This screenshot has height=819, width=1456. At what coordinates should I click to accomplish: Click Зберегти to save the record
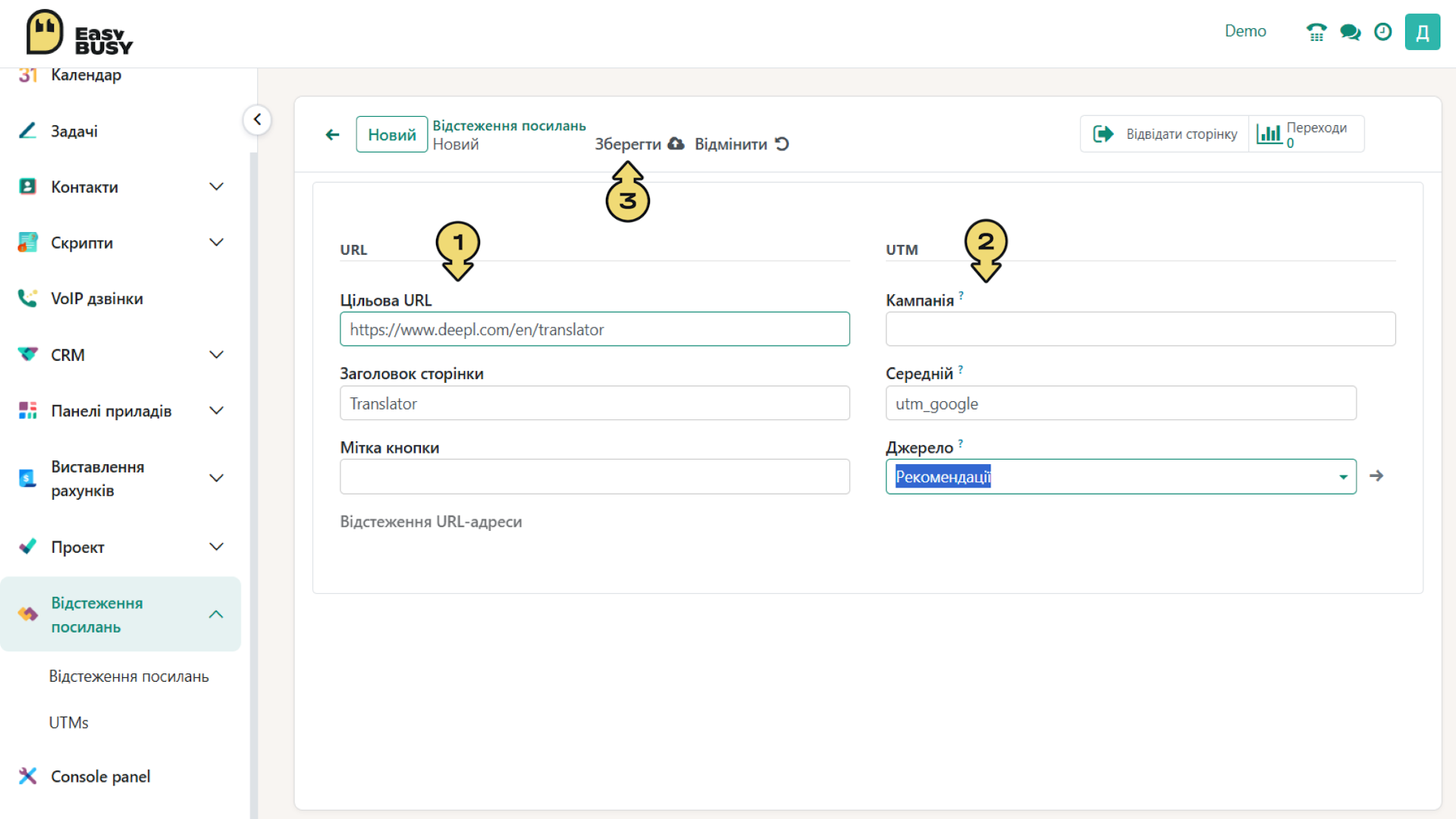click(x=639, y=144)
